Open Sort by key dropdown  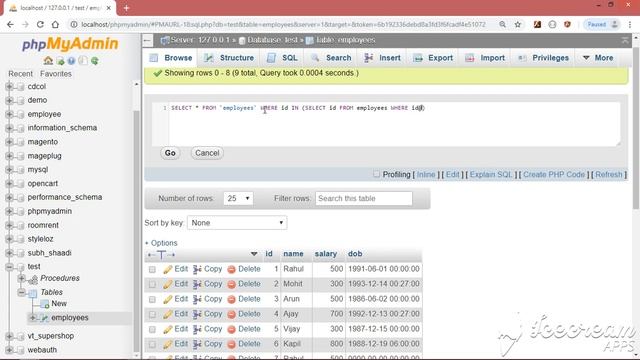pos(237,223)
